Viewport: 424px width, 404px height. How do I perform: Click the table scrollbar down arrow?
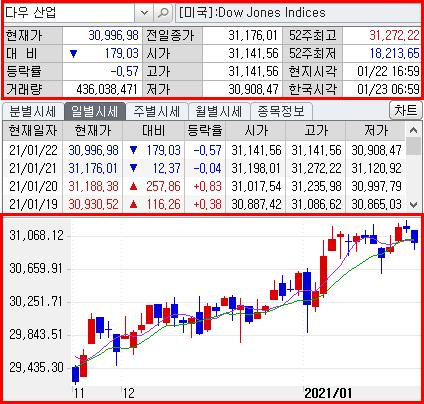click(413, 204)
